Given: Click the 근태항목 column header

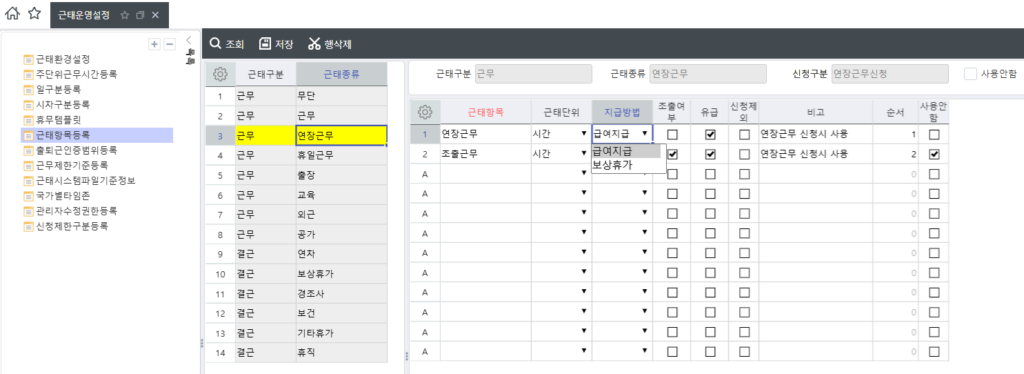Looking at the screenshot, I should point(485,112).
